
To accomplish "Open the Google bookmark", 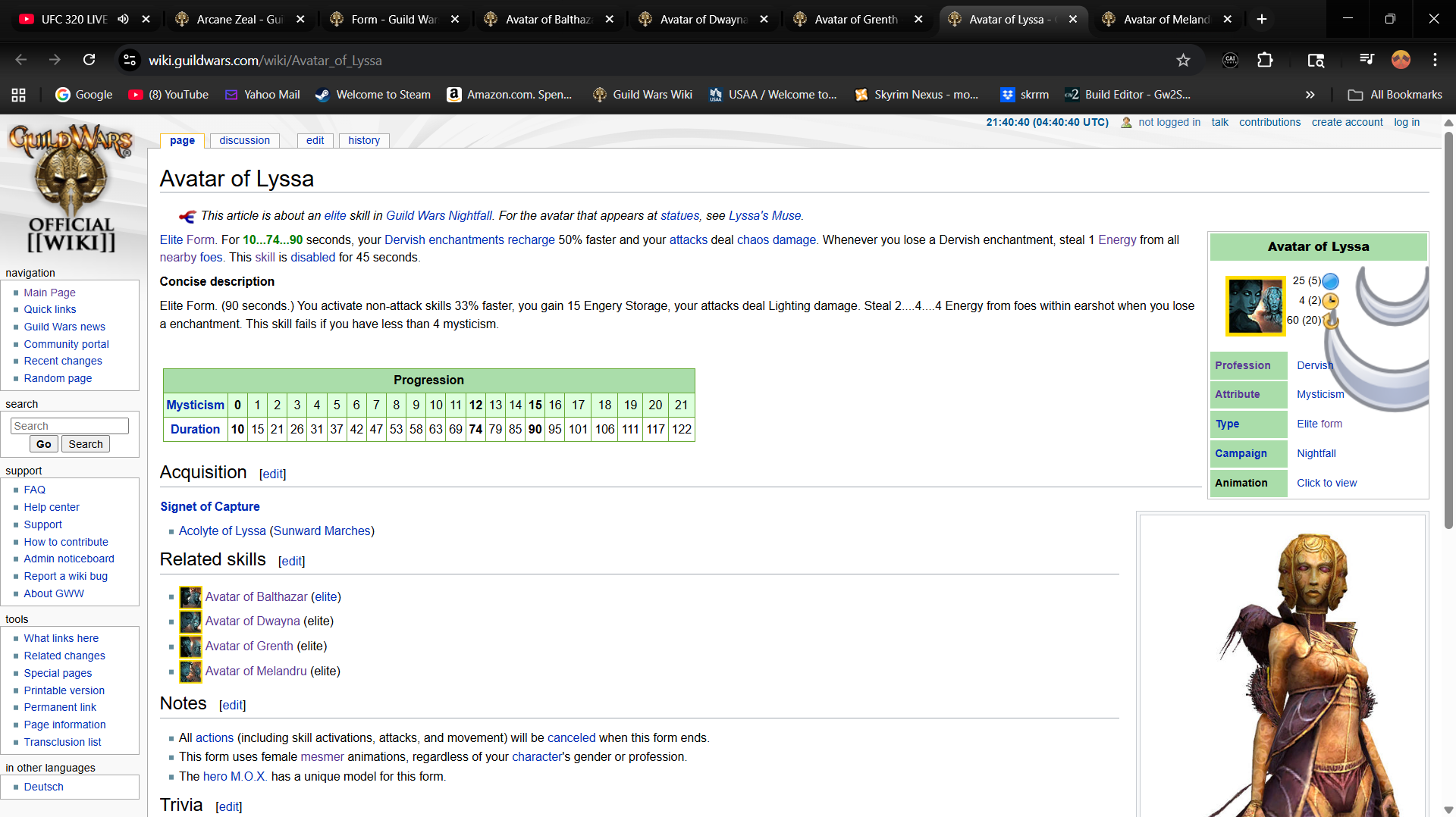I will [83, 95].
